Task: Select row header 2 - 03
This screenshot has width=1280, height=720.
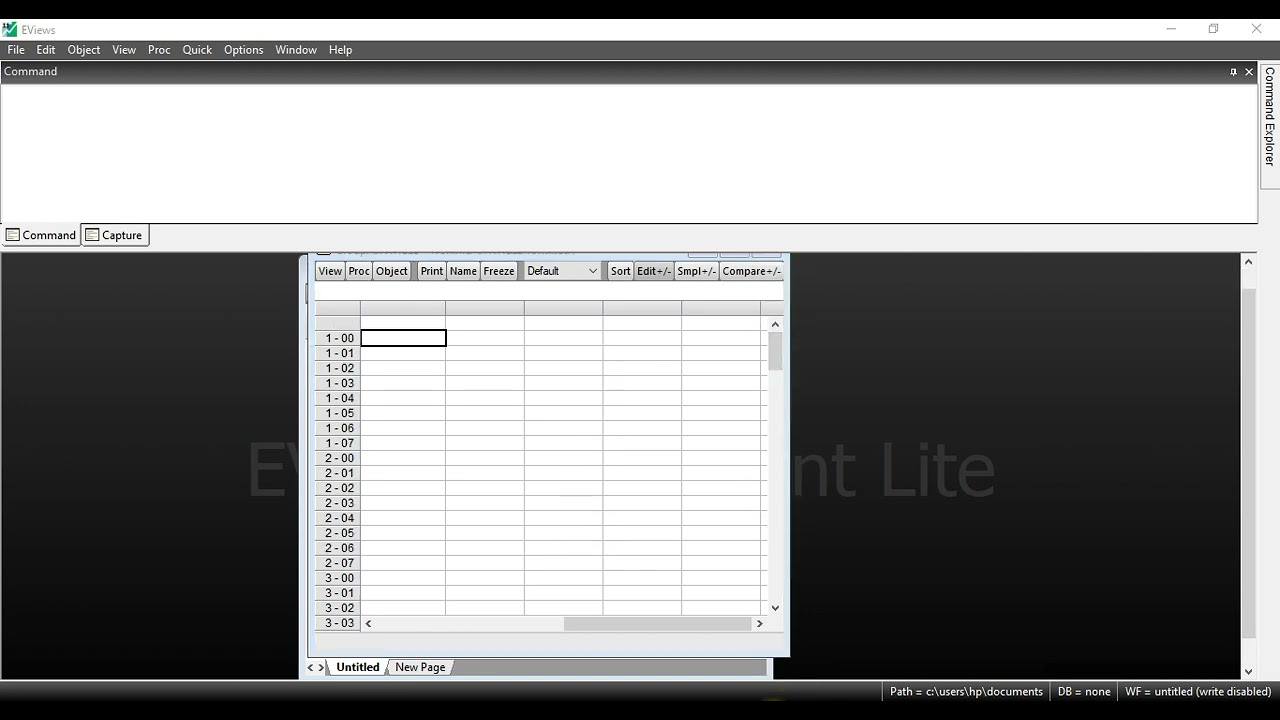Action: (338, 503)
